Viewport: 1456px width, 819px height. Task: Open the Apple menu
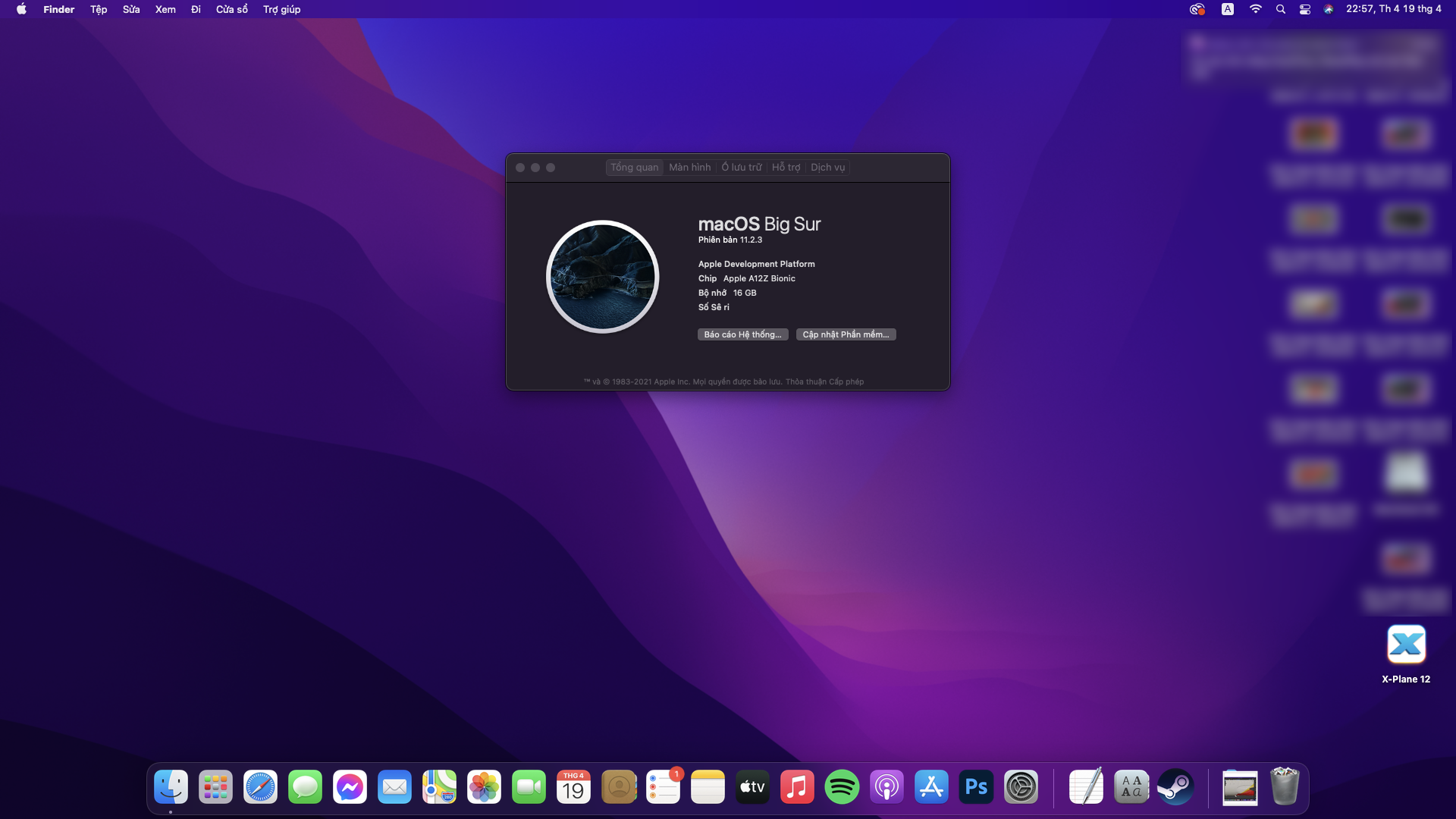tap(21, 9)
